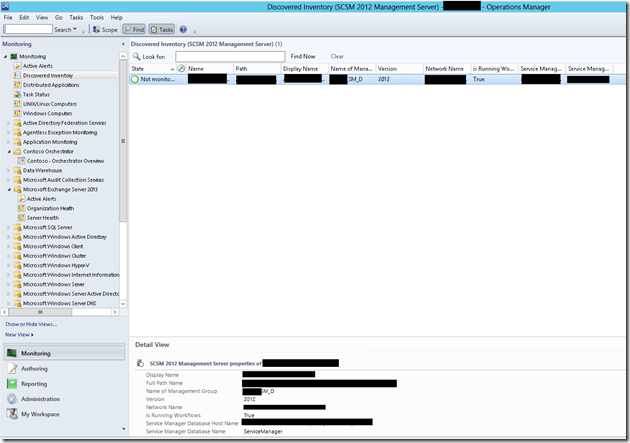
Task: Switch to the Reporting workspace
Action: click(x=34, y=383)
